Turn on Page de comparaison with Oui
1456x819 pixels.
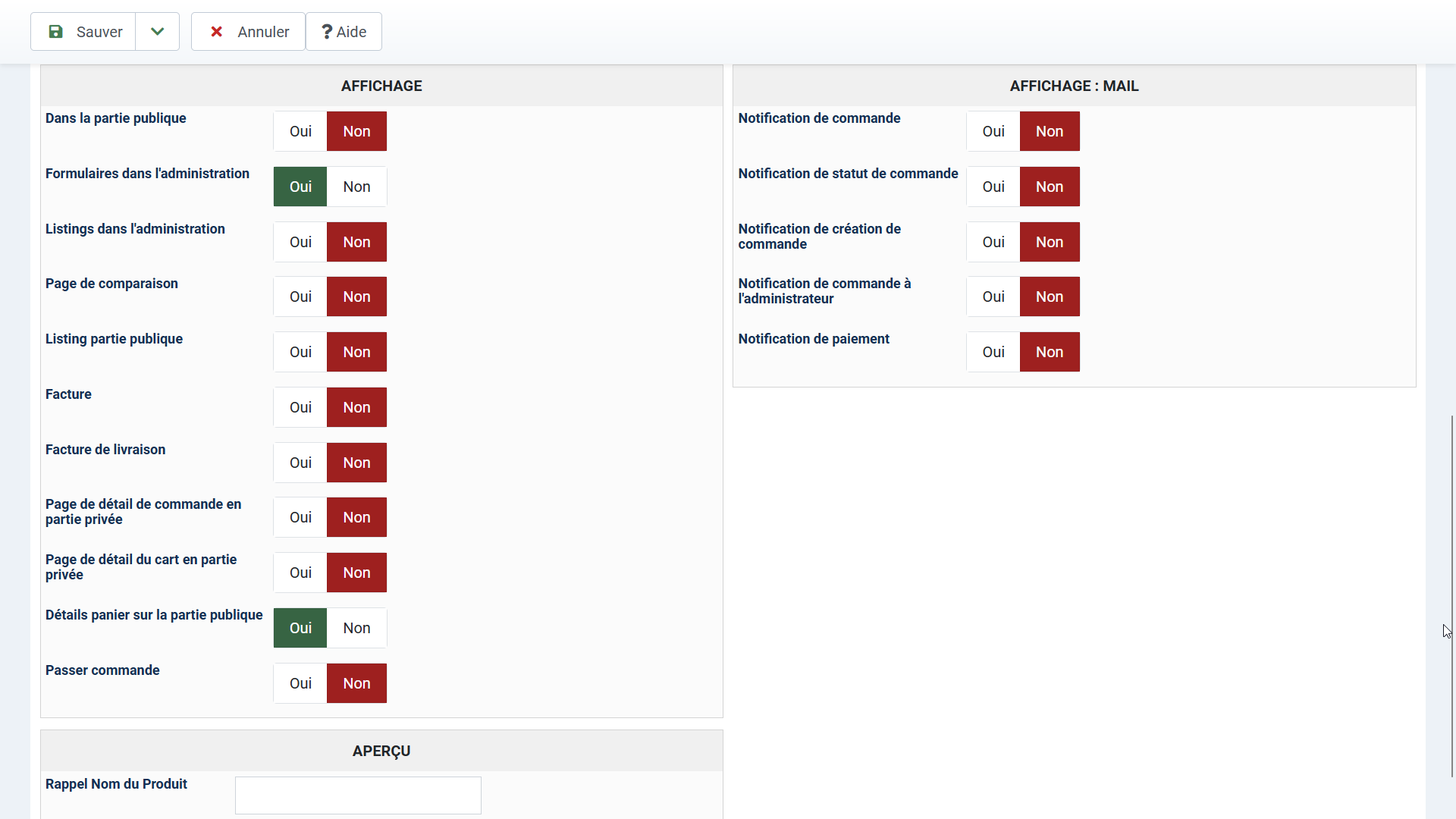click(x=300, y=297)
